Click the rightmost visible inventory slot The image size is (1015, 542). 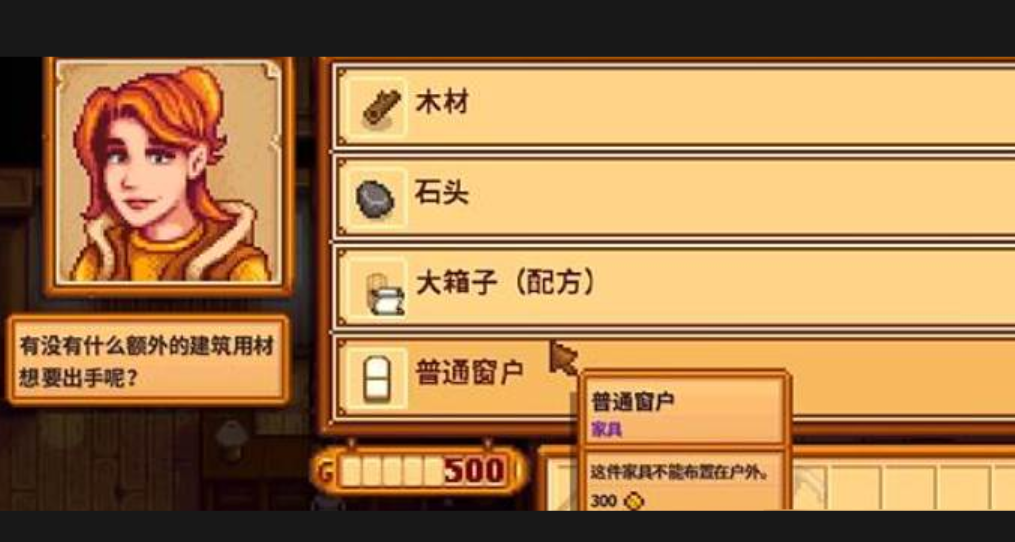pos(1002,488)
